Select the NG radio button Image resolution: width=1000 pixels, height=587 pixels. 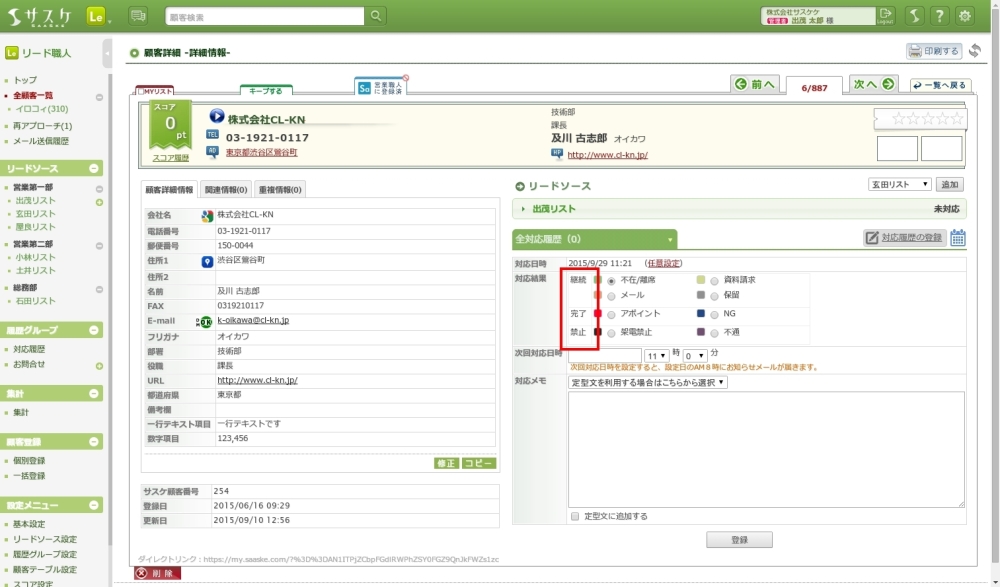[x=714, y=314]
